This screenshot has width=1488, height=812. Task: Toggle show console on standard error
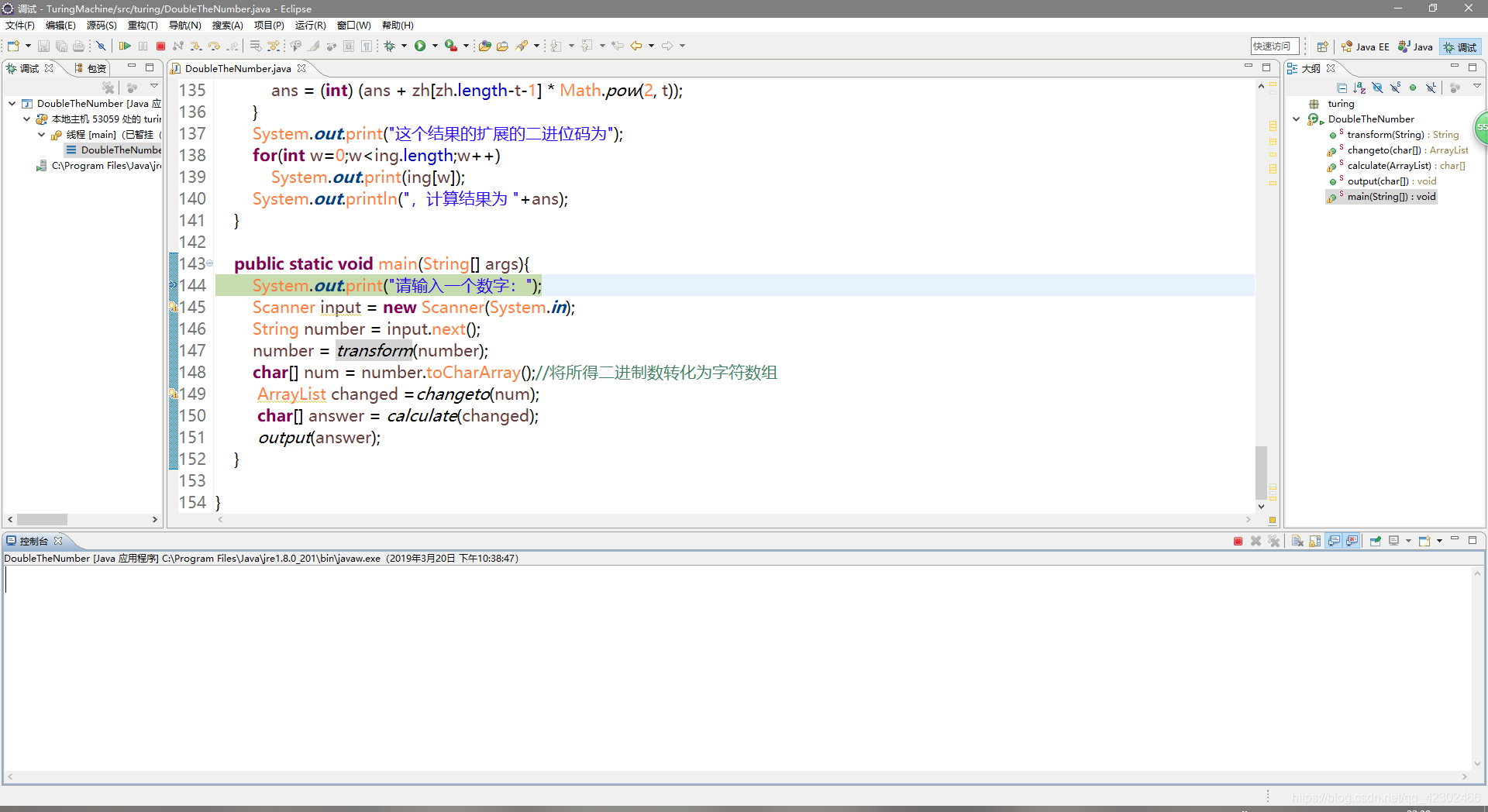click(x=1352, y=541)
